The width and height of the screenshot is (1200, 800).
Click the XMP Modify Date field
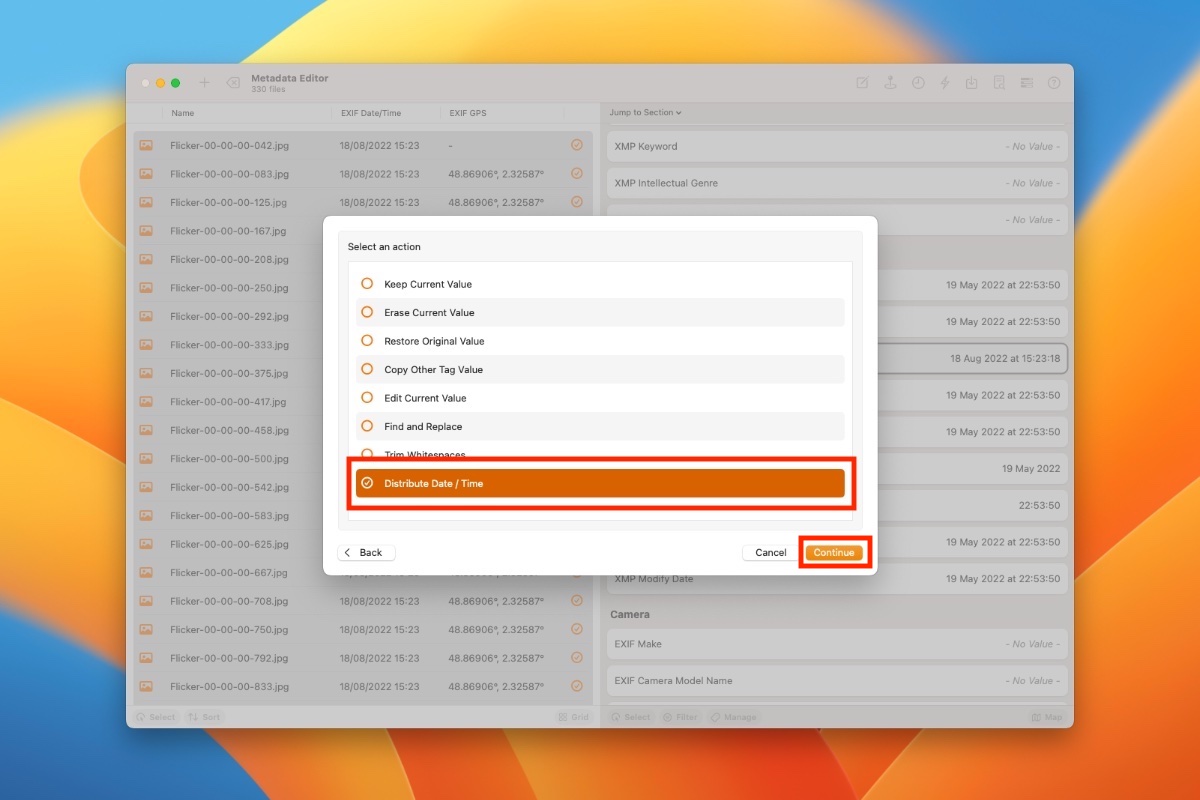coord(837,579)
